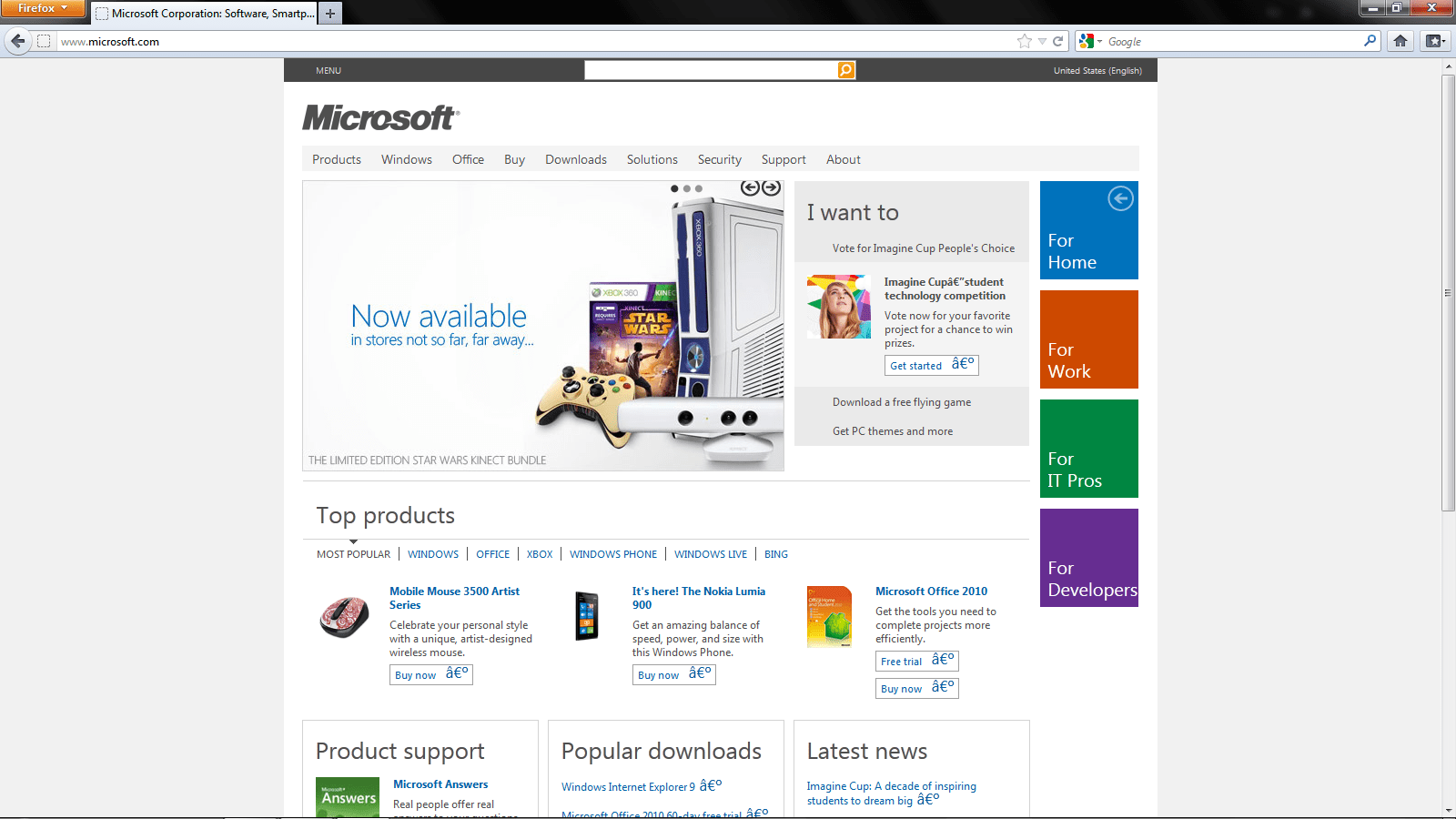
Task: Open the Firefox Home page button
Action: 1400,41
